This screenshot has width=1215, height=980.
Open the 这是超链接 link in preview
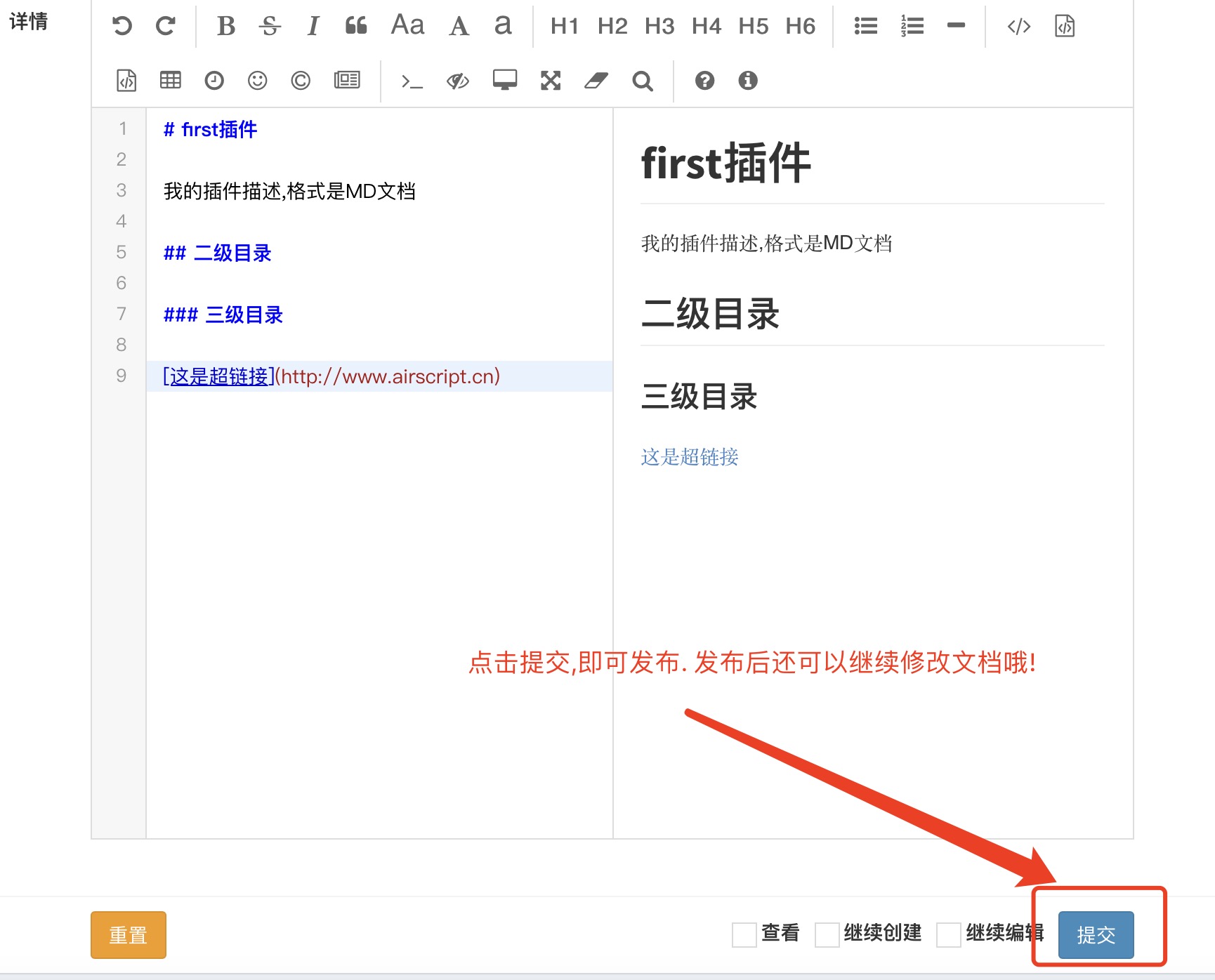coord(690,457)
